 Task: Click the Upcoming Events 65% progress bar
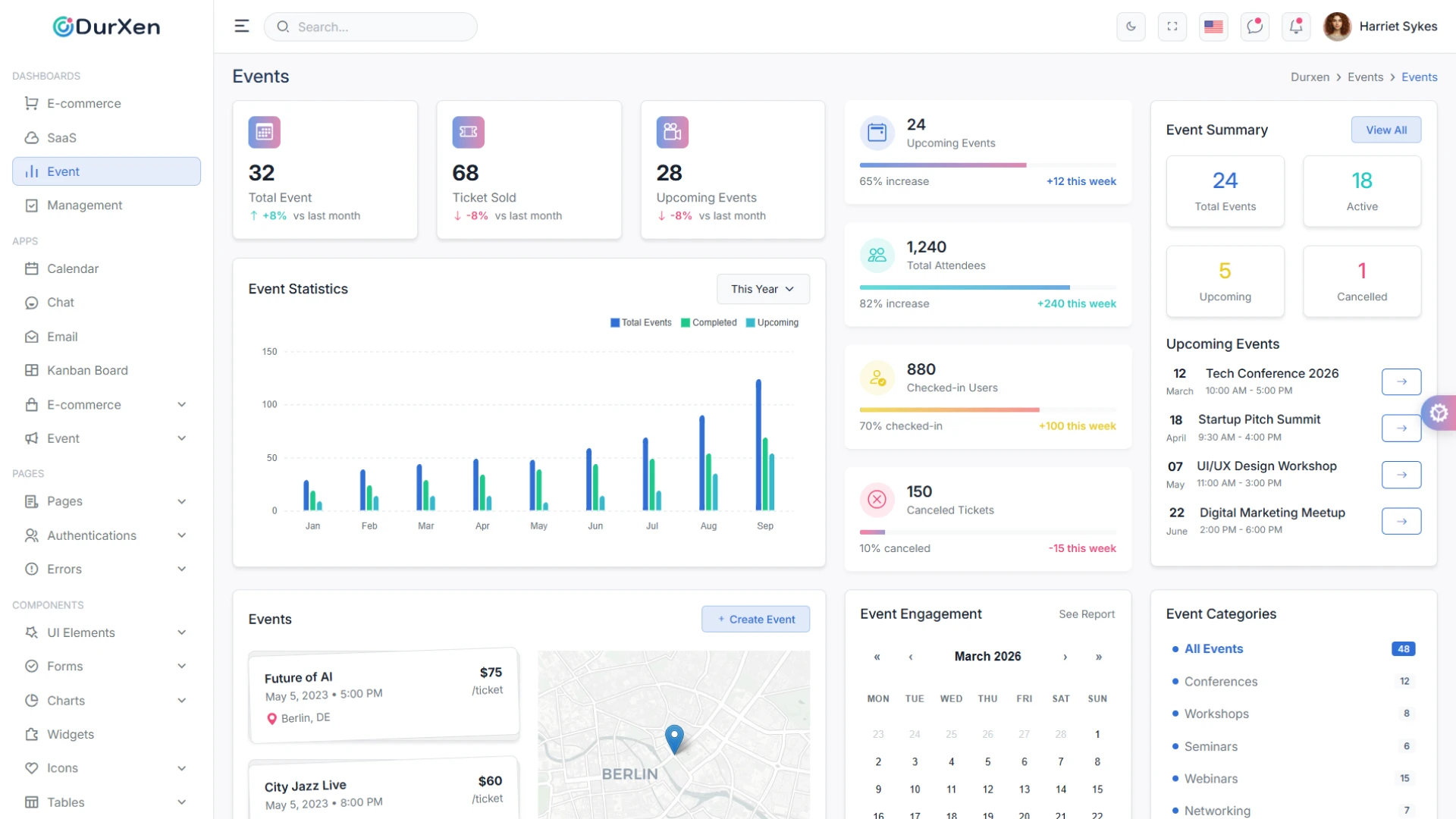click(988, 165)
